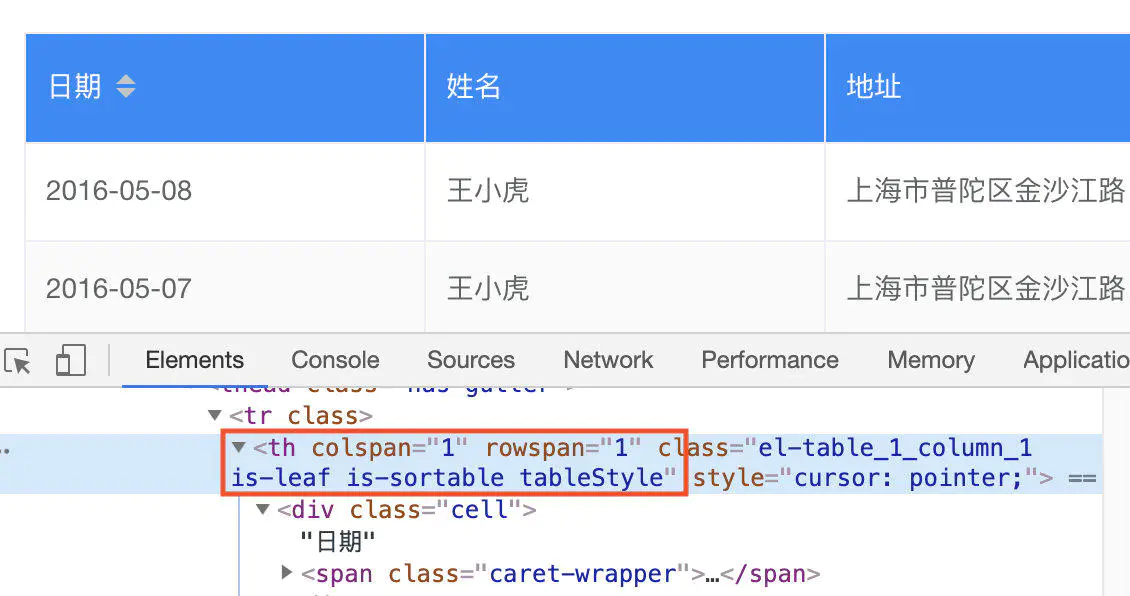
Task: Collapse the tr element in DOM tree
Action: (x=214, y=415)
